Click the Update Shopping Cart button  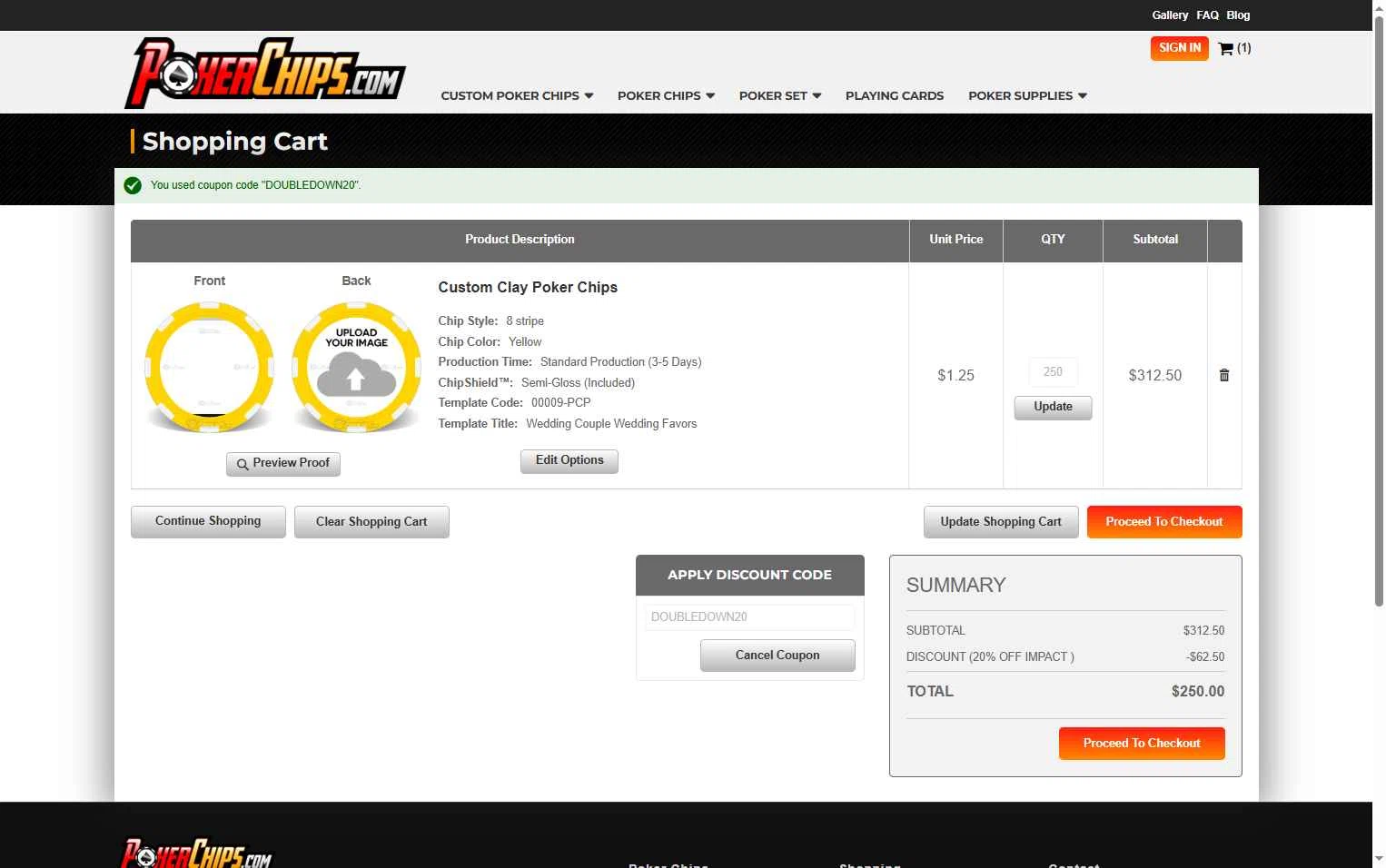[1001, 522]
